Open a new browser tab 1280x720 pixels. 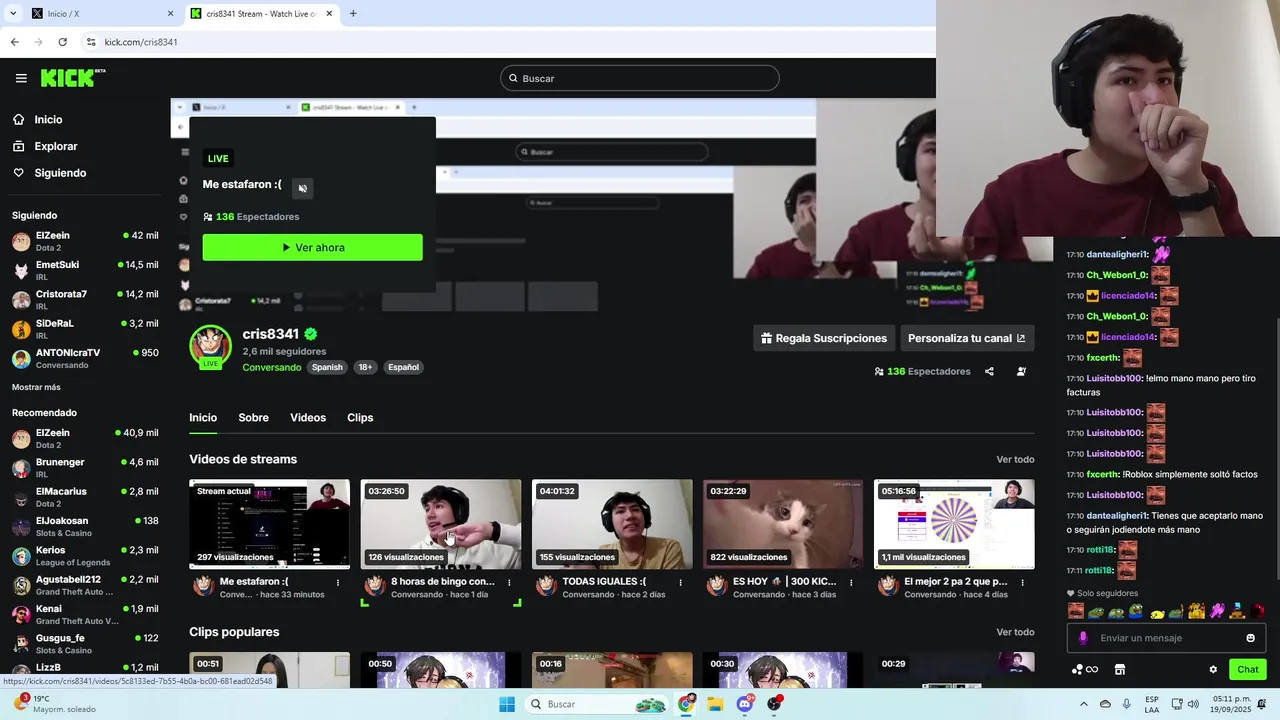tap(353, 13)
